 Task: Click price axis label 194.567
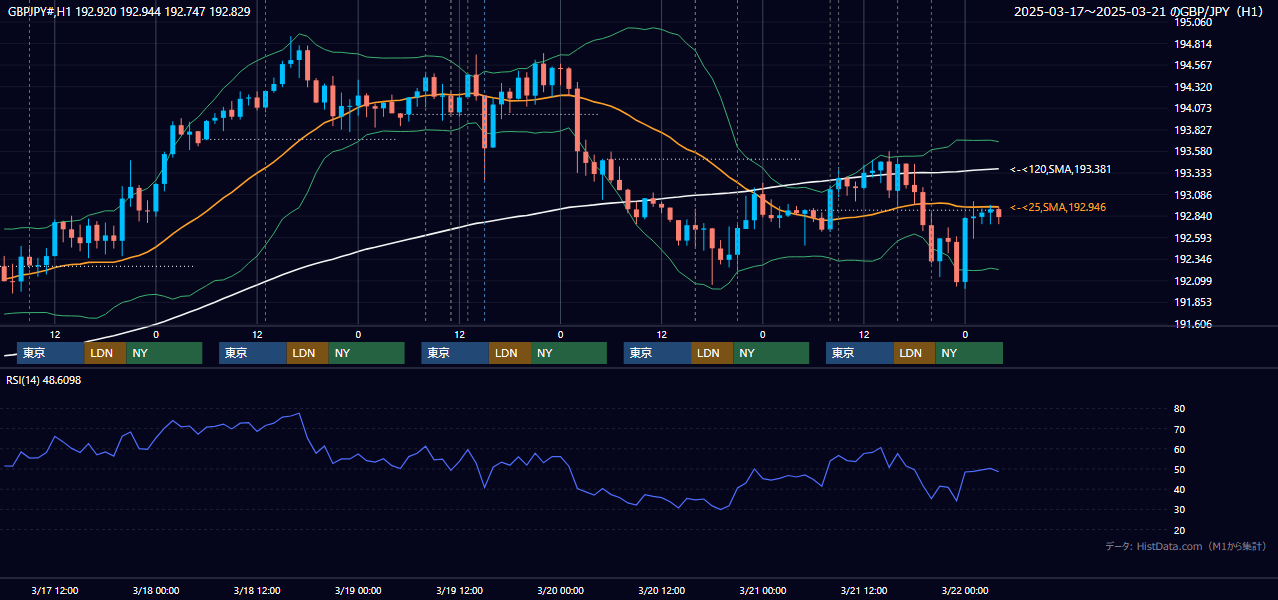pyautogui.click(x=1193, y=65)
